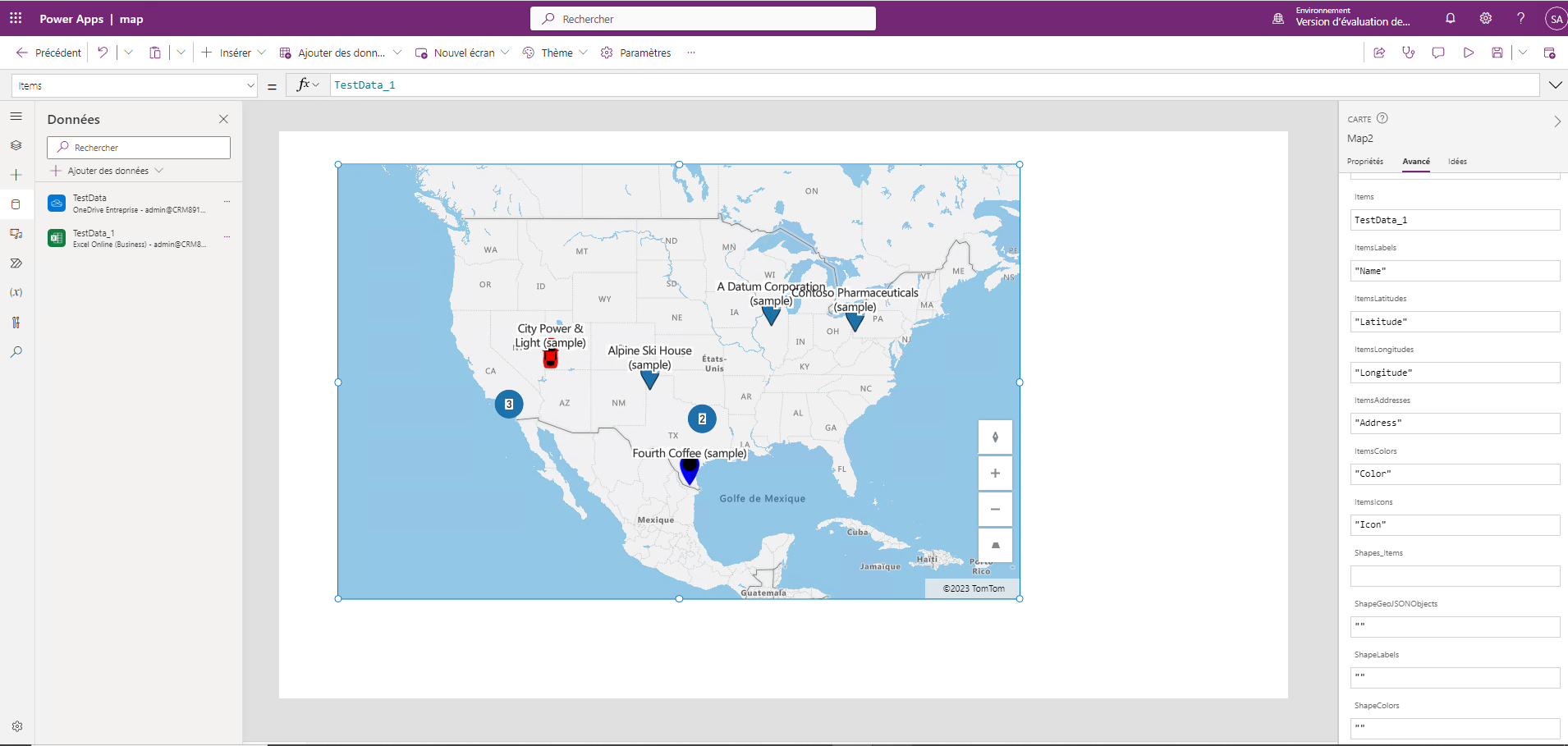Click the environment icon in header
This screenshot has height=746, width=1568.
[1278, 18]
